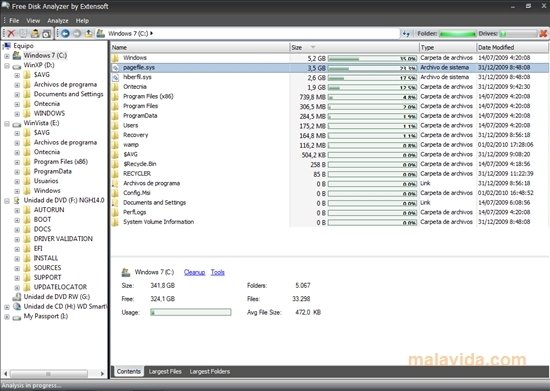Click the Up one level folder icon
The width and height of the screenshot is (550, 391).
(89, 34)
